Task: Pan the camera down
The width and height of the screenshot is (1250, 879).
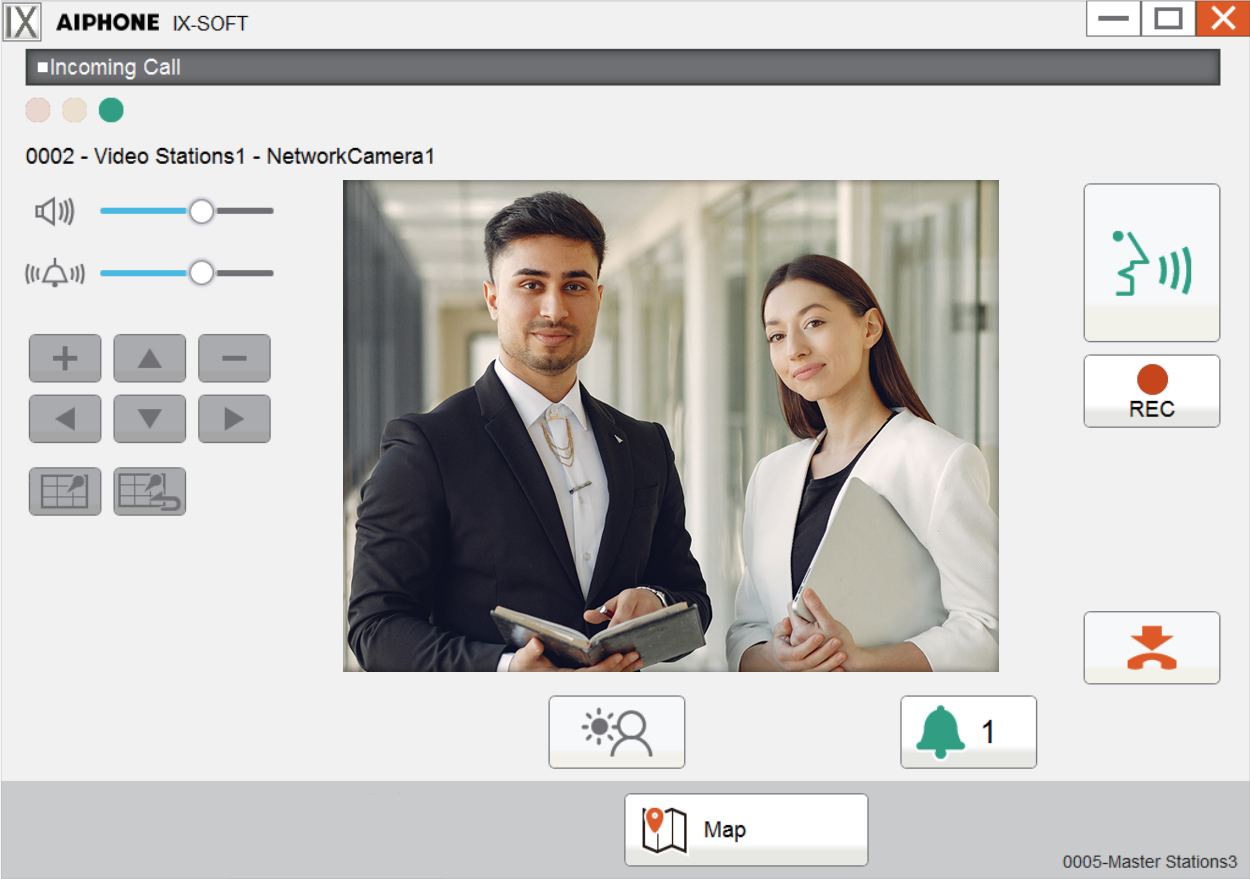Action: tap(150, 419)
